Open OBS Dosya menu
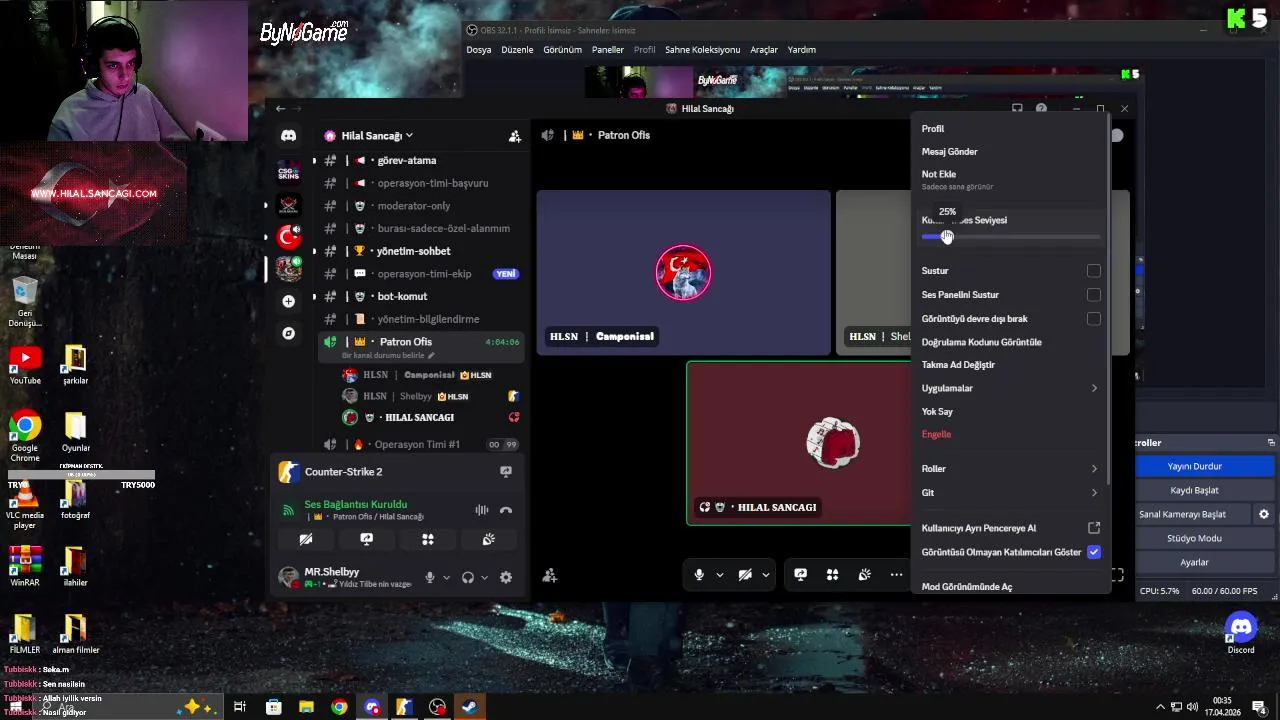 pos(479,50)
